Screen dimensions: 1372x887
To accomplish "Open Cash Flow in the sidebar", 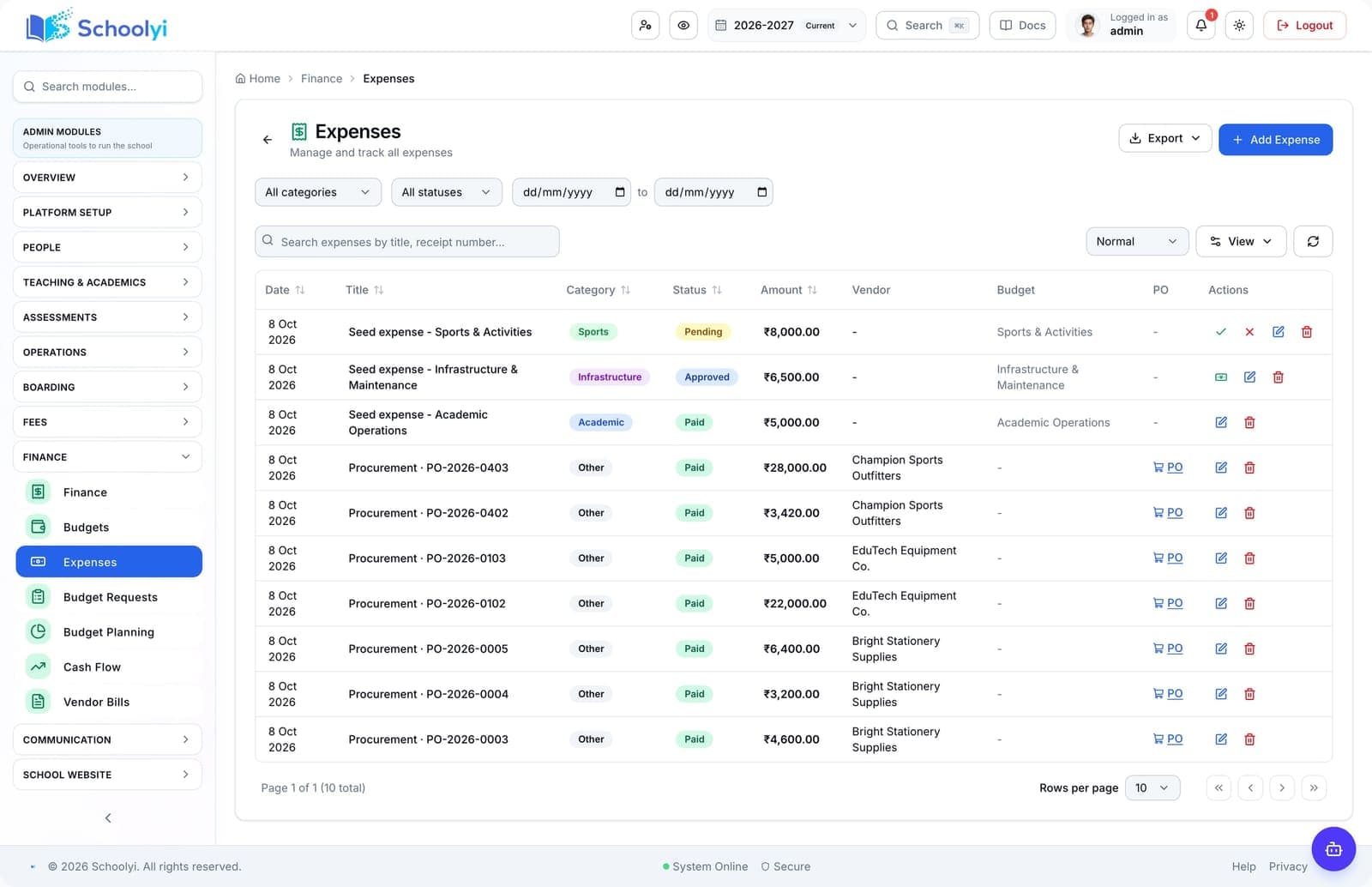I will [x=109, y=667].
